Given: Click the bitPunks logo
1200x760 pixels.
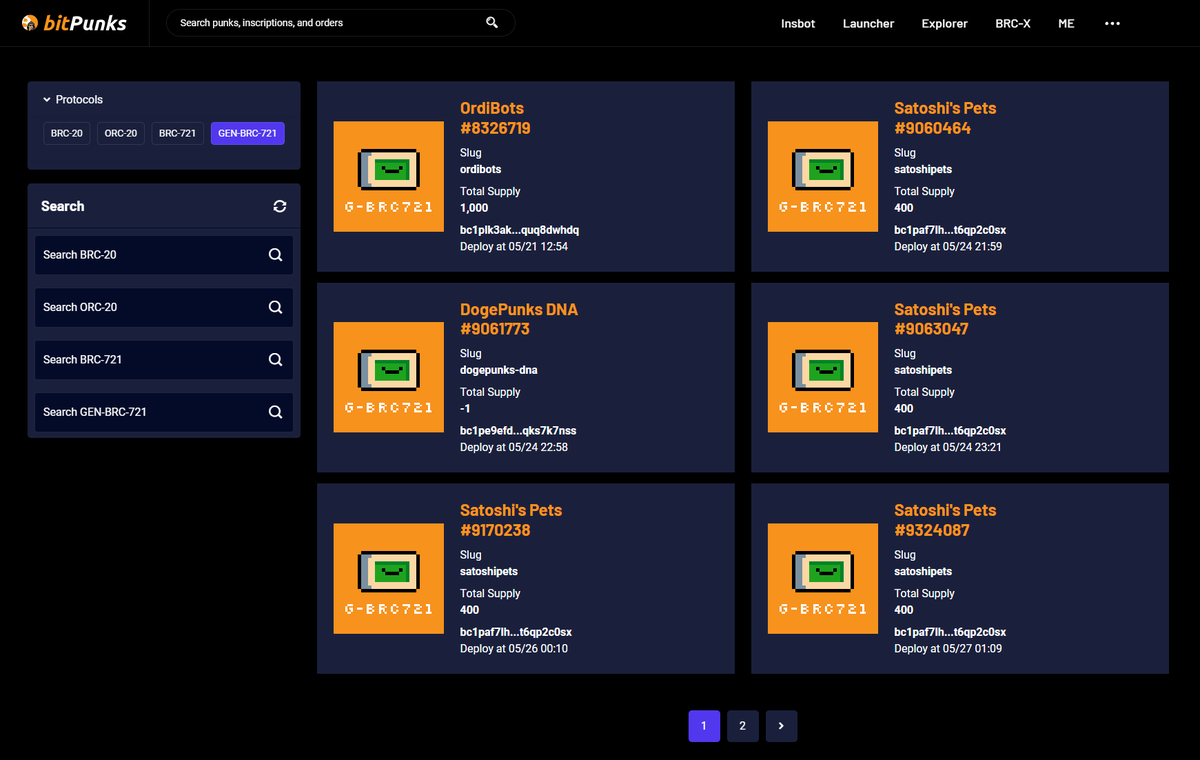Looking at the screenshot, I should tap(74, 22).
